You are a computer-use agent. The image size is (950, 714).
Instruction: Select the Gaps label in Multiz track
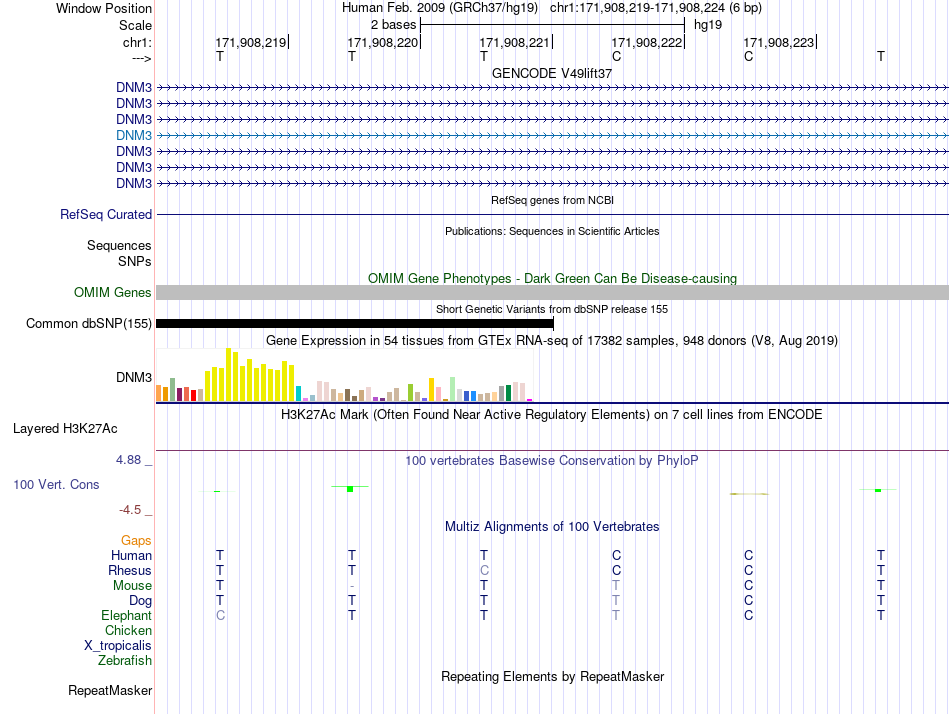coord(136,540)
